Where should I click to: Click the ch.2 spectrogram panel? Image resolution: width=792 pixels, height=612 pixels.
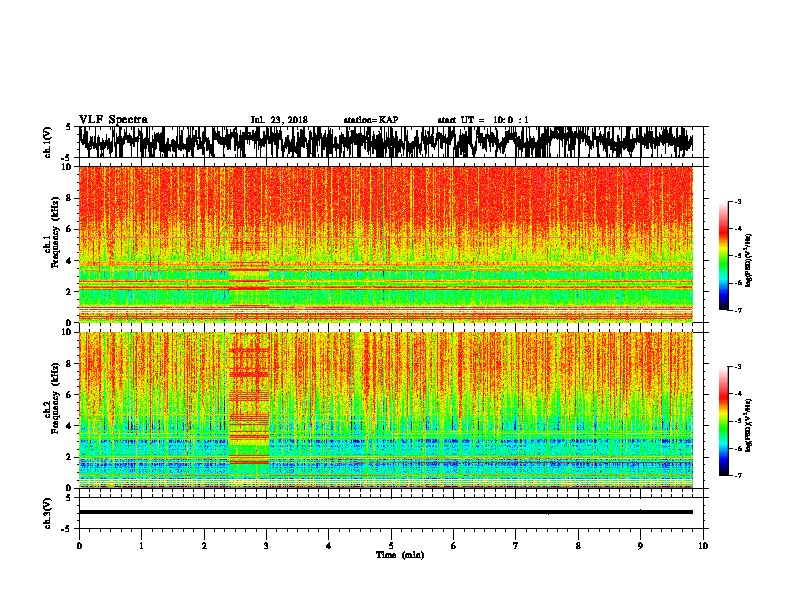click(386, 410)
